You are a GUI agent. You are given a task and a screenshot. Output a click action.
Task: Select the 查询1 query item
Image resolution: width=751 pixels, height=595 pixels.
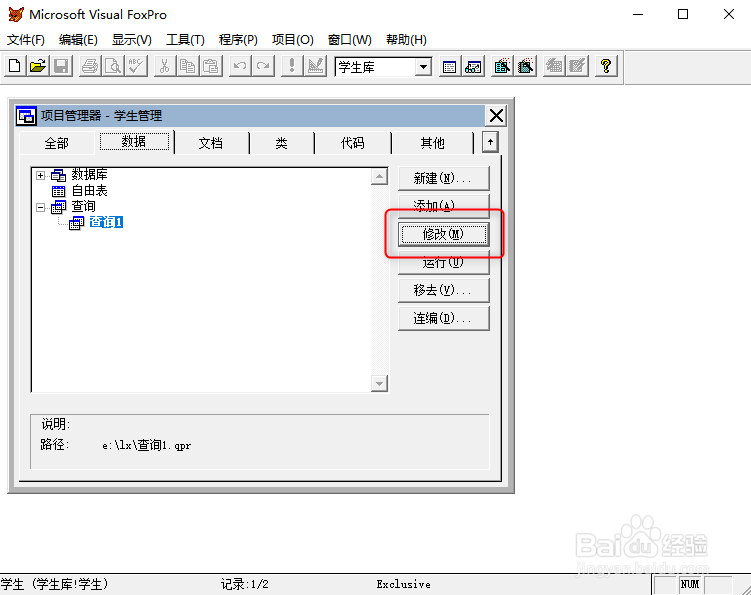coord(106,222)
